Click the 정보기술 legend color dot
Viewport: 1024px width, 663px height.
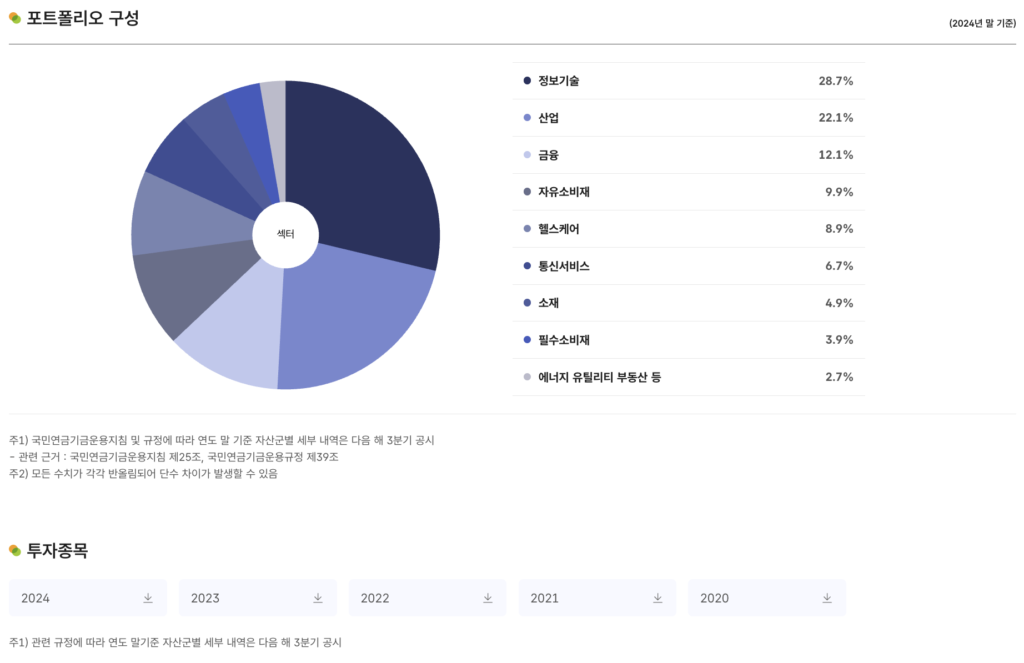click(527, 81)
